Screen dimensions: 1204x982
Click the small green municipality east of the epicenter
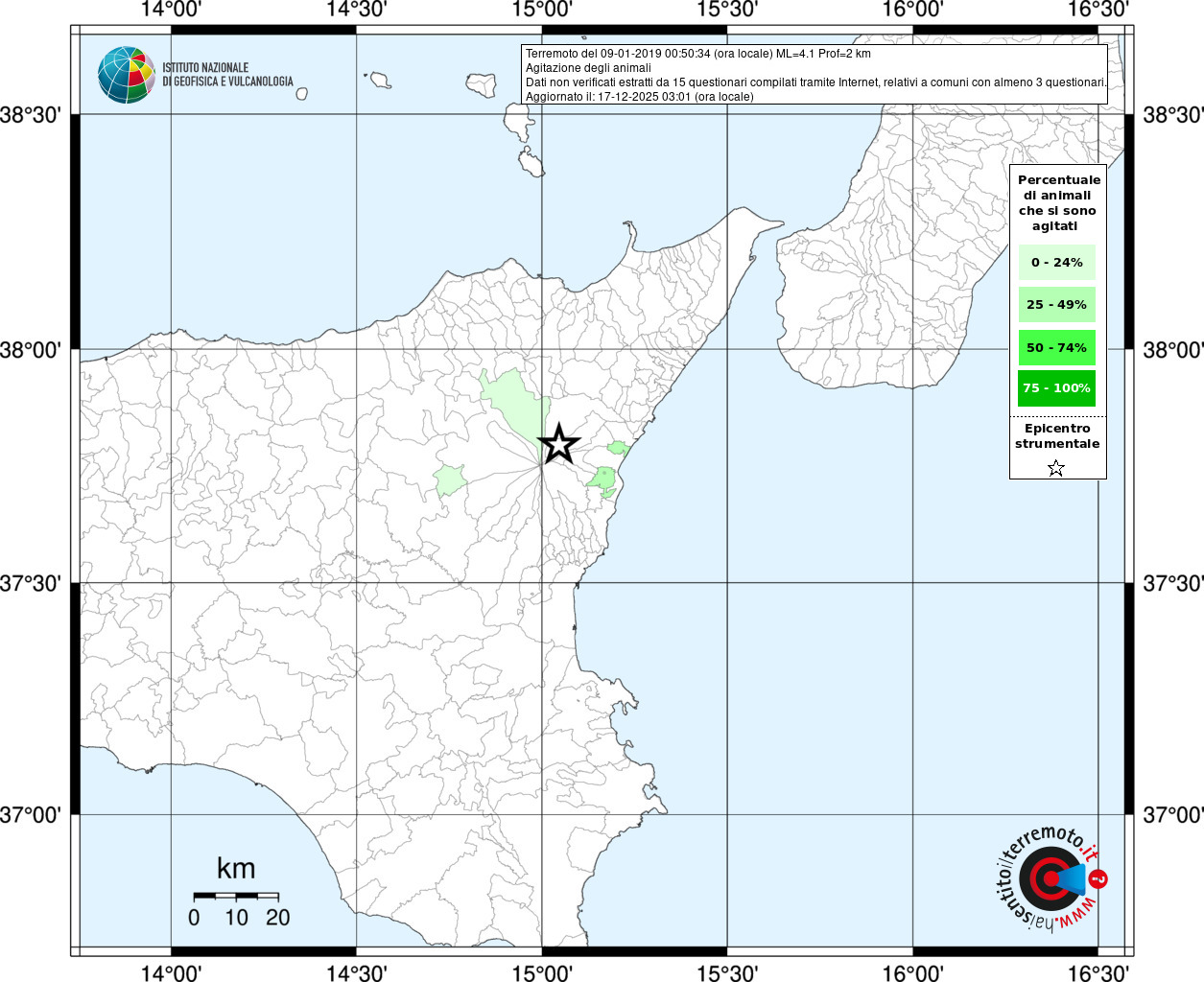(618, 447)
